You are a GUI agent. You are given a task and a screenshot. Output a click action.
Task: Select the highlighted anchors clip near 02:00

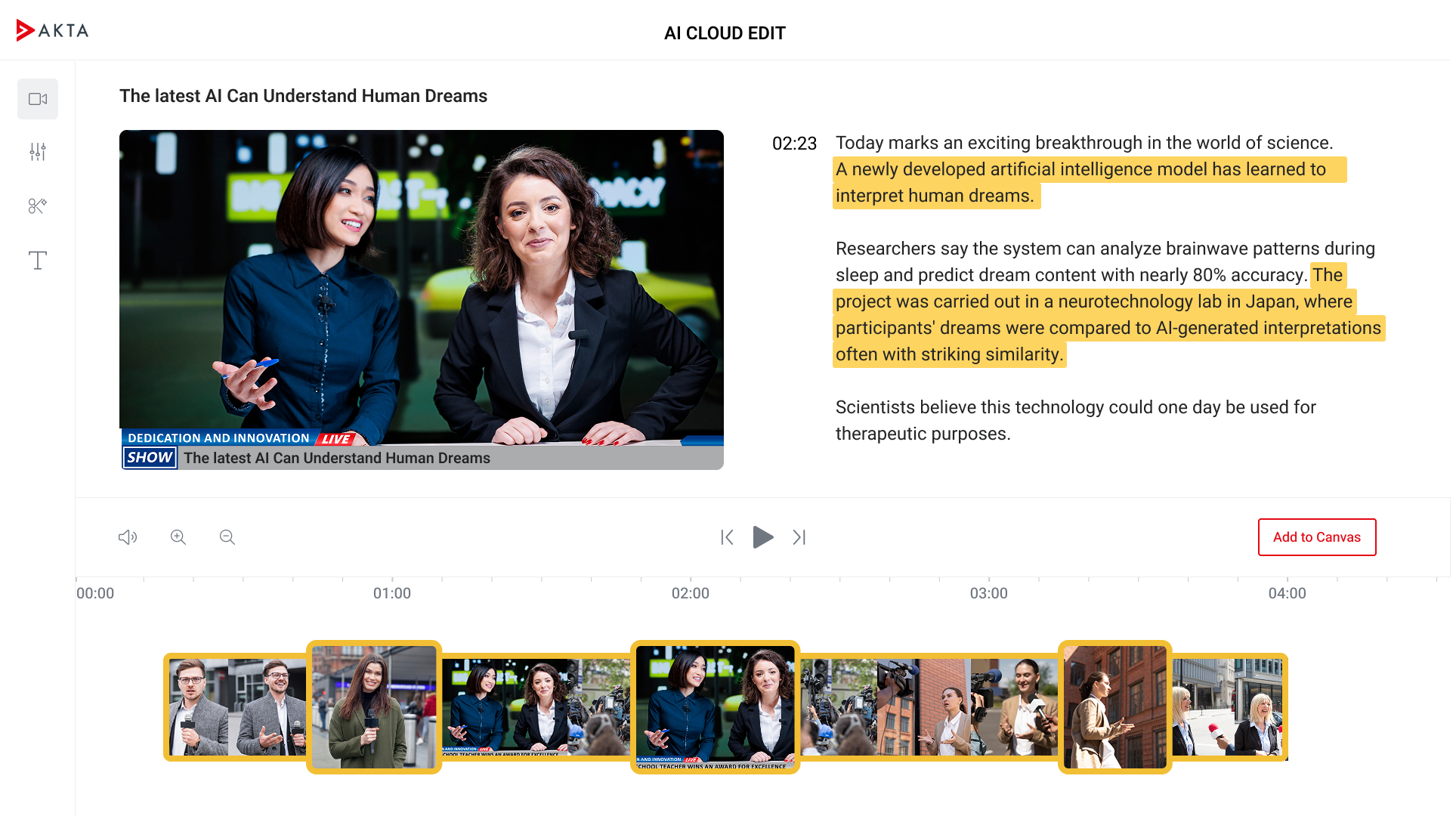point(715,707)
